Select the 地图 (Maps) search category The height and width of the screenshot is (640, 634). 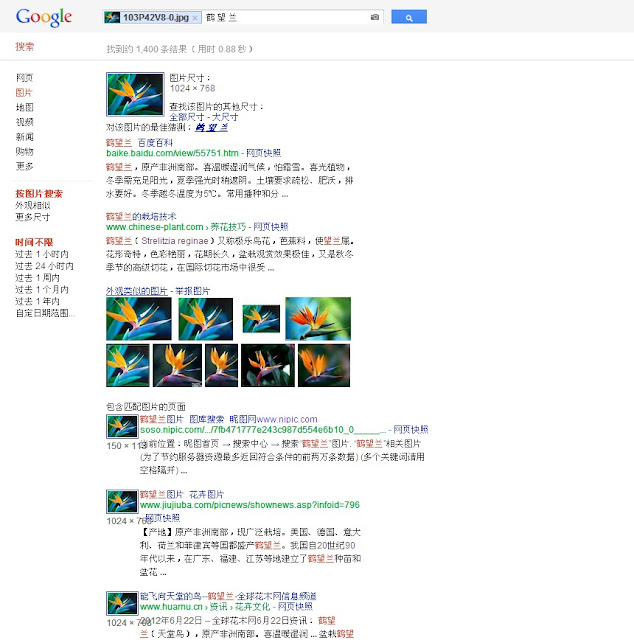24,107
